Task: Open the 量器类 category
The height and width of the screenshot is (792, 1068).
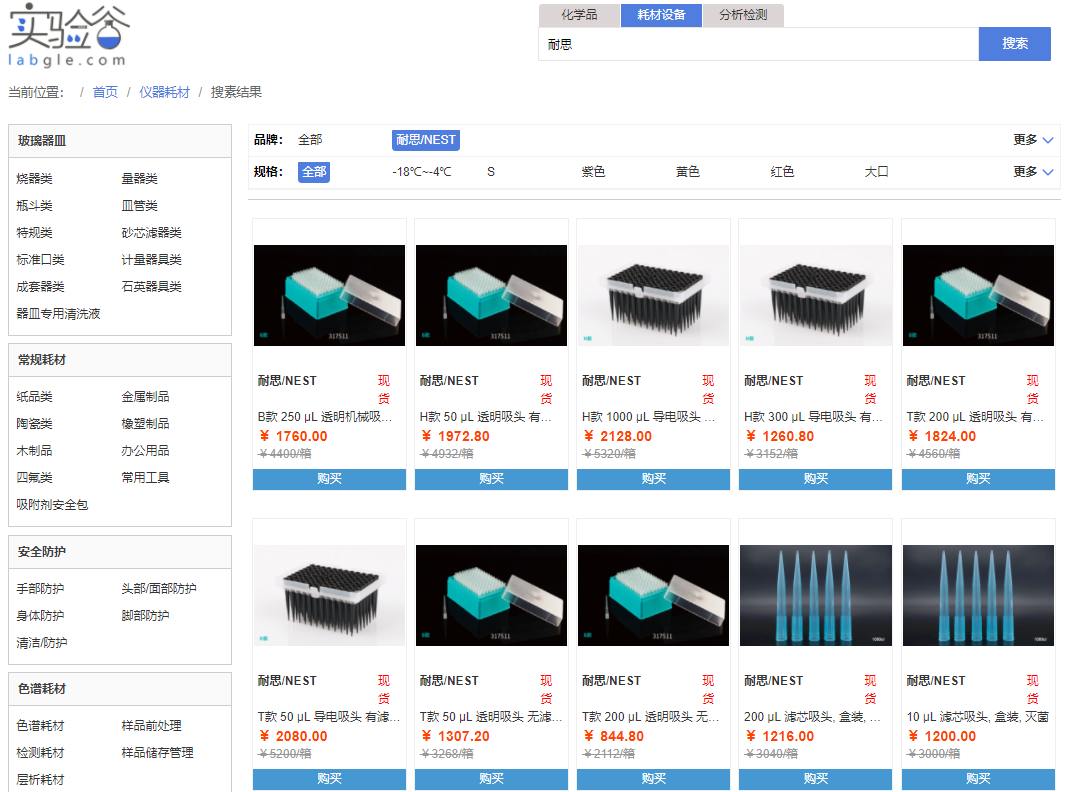Action: click(139, 178)
